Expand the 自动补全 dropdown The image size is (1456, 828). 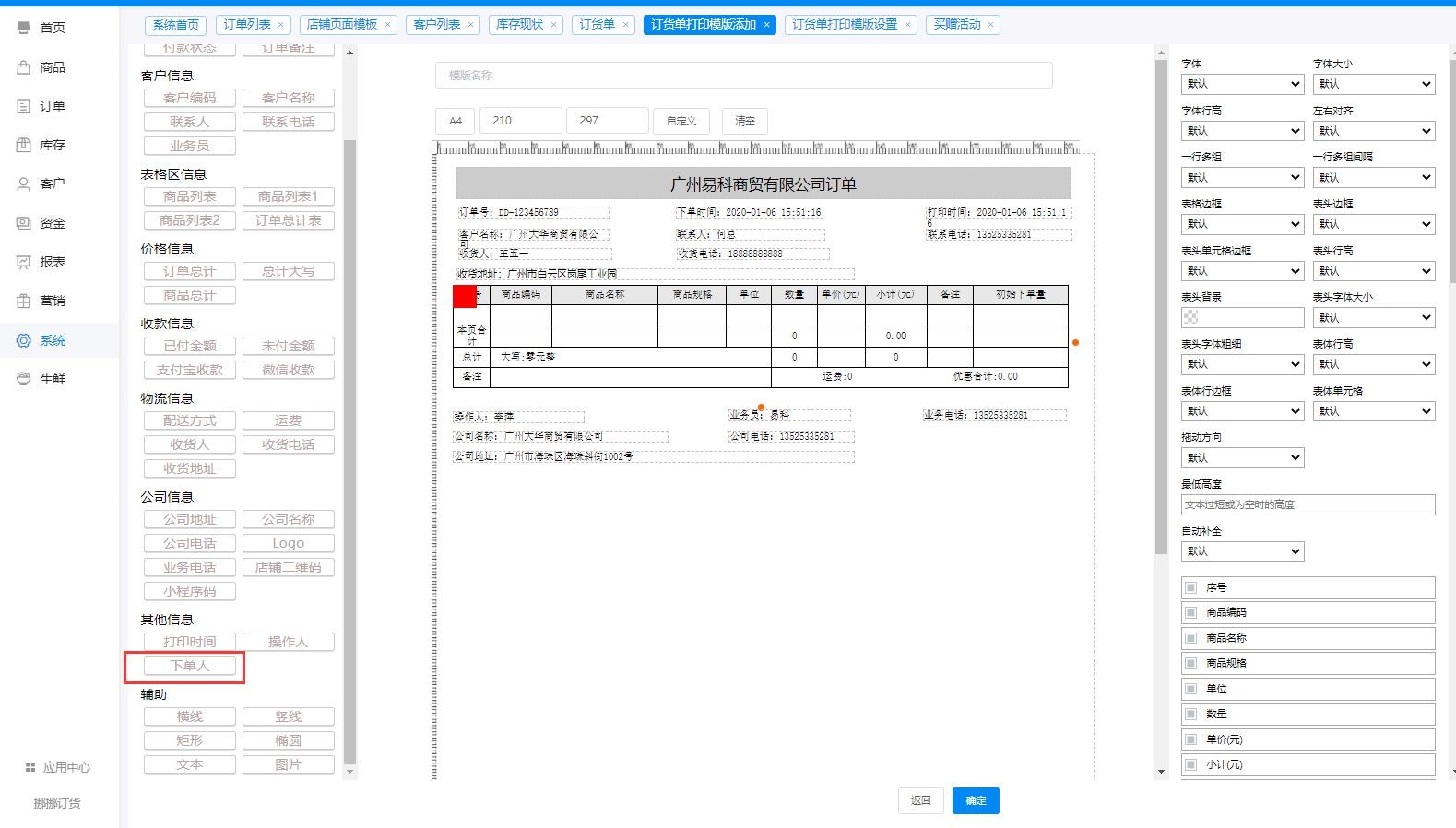pos(1242,551)
